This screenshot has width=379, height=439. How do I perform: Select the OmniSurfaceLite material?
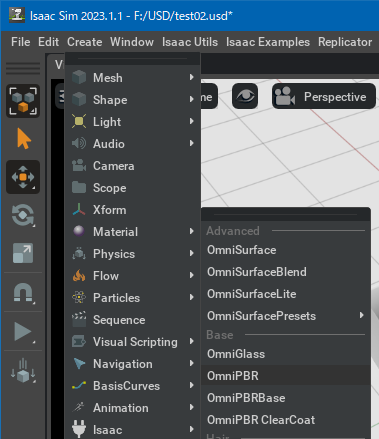(286, 294)
